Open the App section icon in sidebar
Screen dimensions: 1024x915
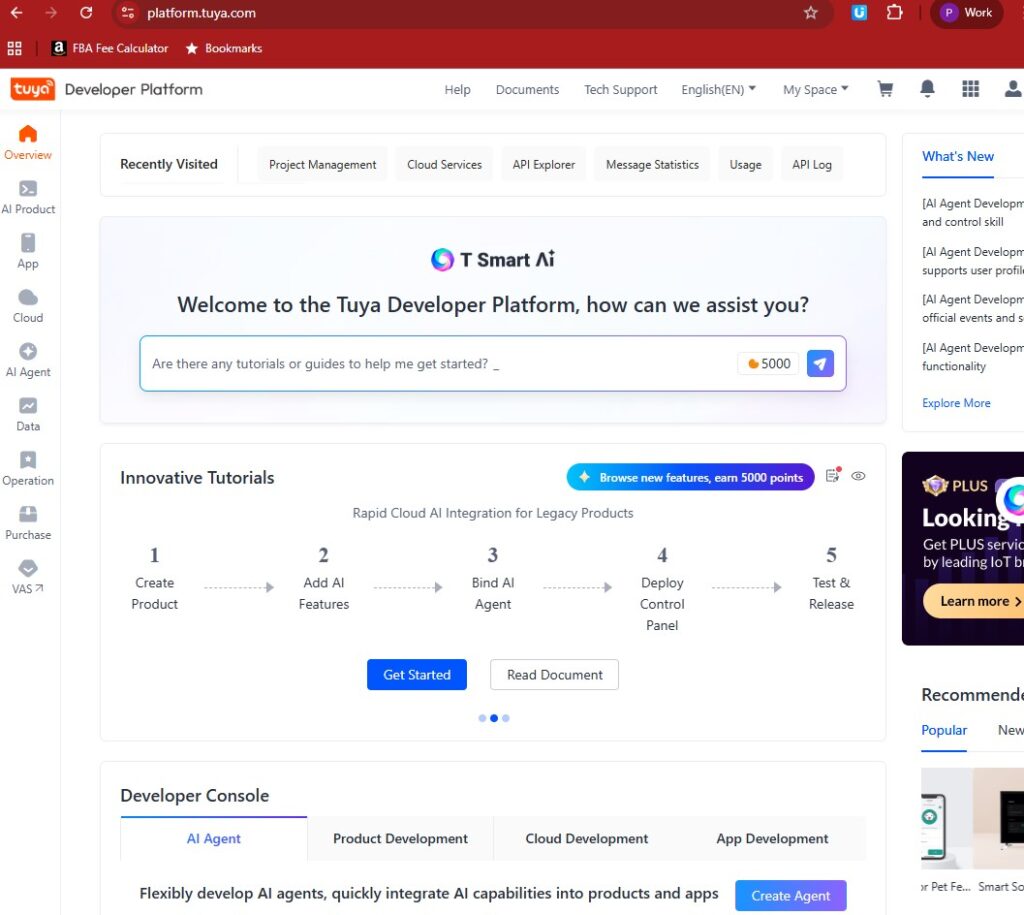tap(28, 250)
